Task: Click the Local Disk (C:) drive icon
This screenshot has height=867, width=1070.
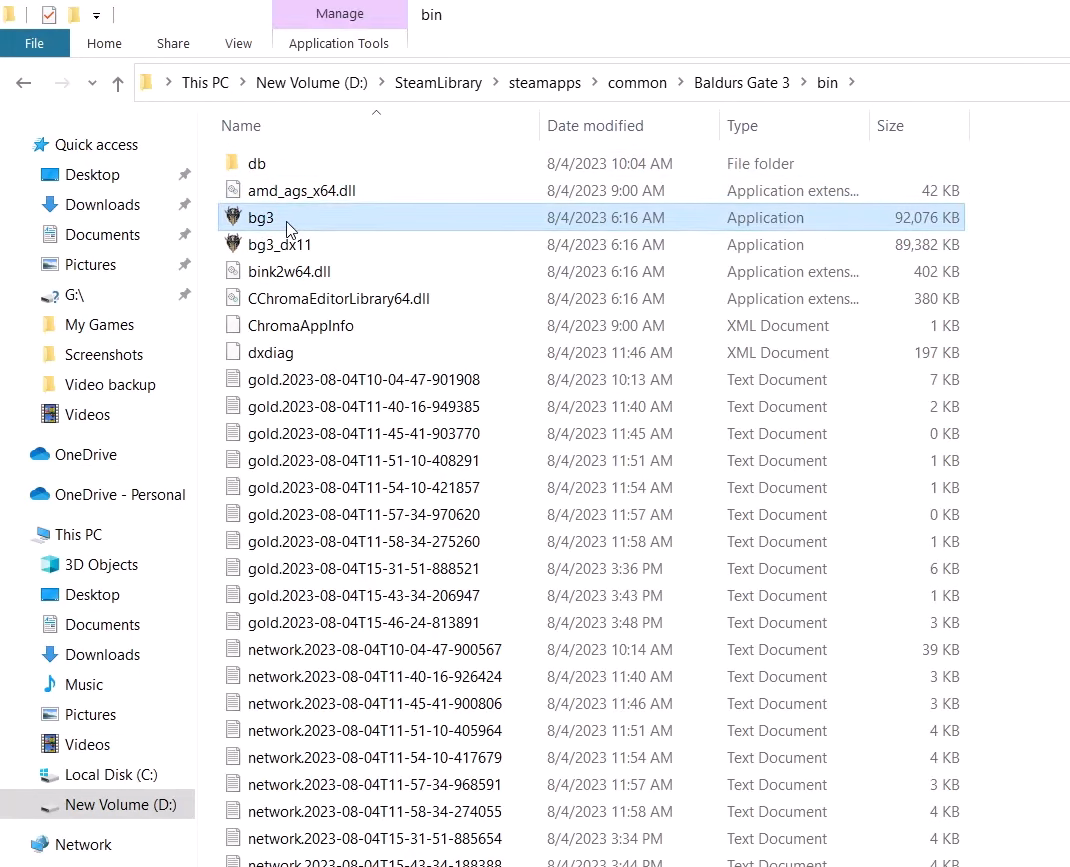Action: click(49, 775)
